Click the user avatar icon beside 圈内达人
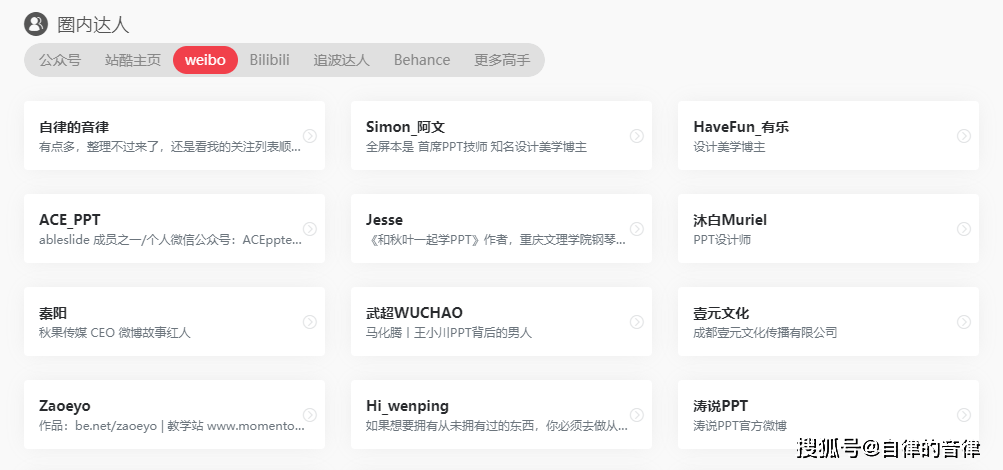Screen dimensions: 1003x470 (36, 24)
